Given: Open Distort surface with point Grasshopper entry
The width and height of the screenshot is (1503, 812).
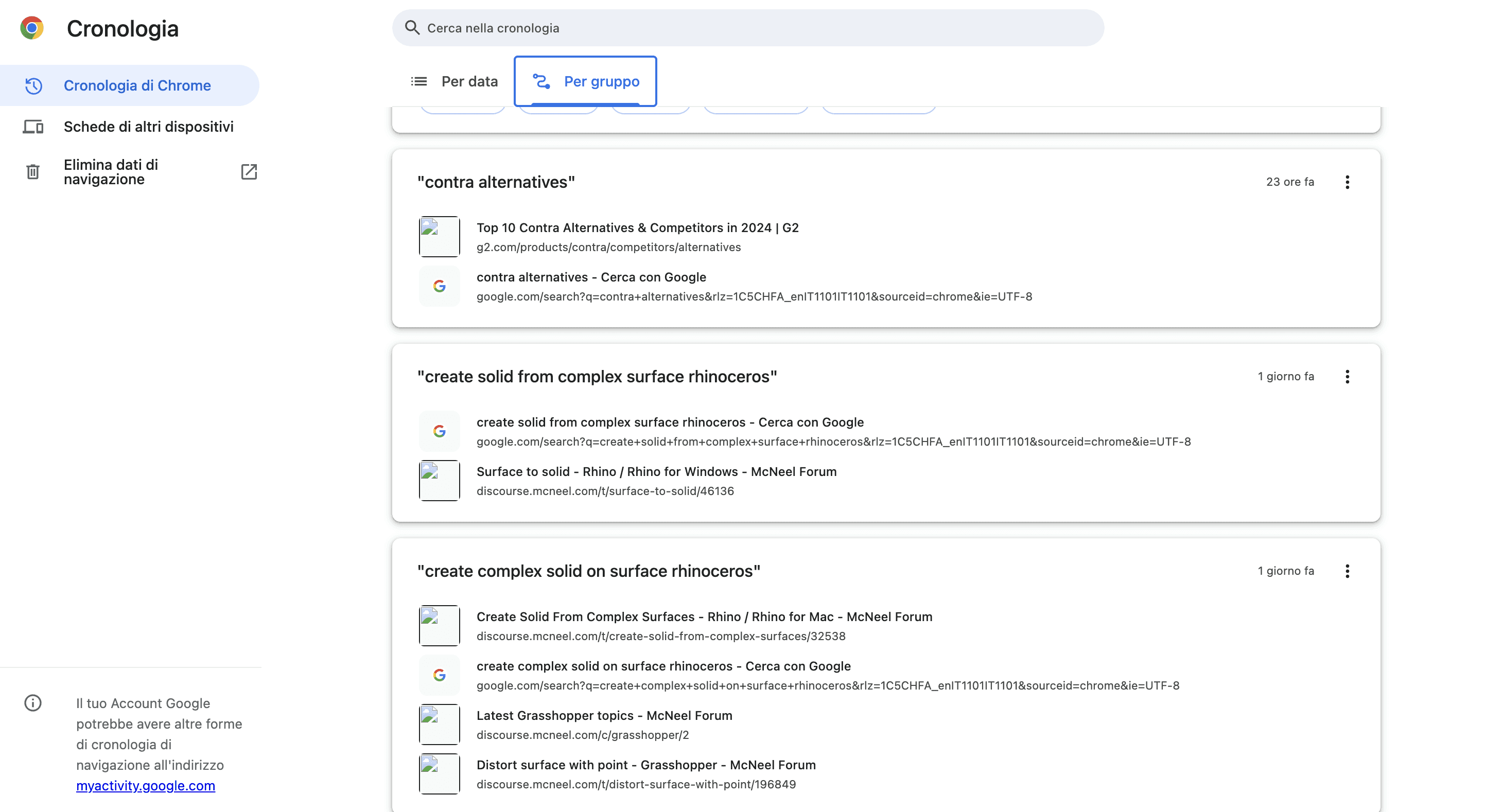Looking at the screenshot, I should 646,765.
